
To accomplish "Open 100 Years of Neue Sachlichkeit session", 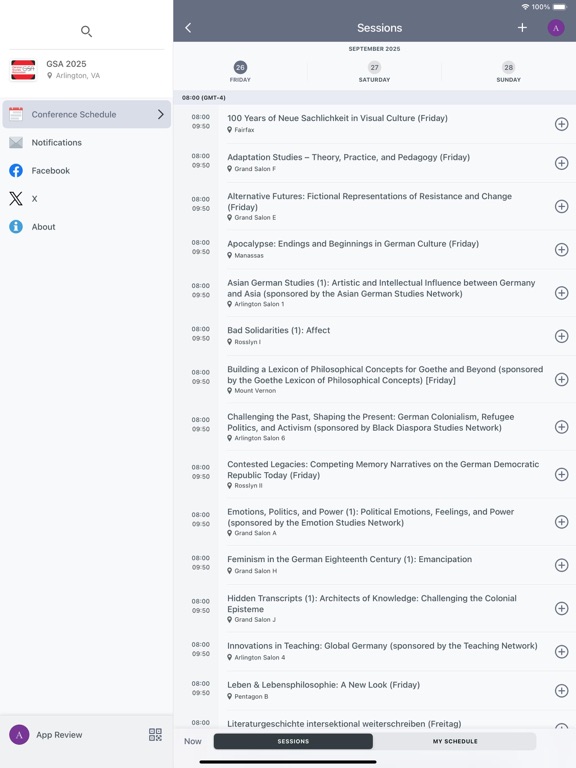I will click(337, 118).
